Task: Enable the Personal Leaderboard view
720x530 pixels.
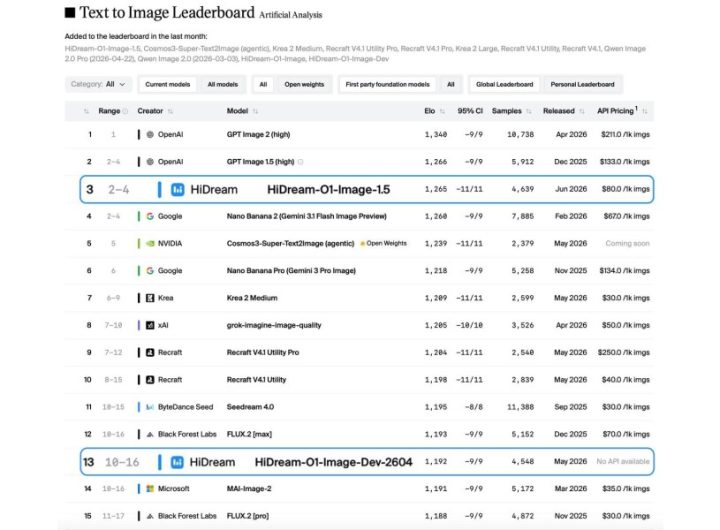Action: pyautogui.click(x=582, y=85)
